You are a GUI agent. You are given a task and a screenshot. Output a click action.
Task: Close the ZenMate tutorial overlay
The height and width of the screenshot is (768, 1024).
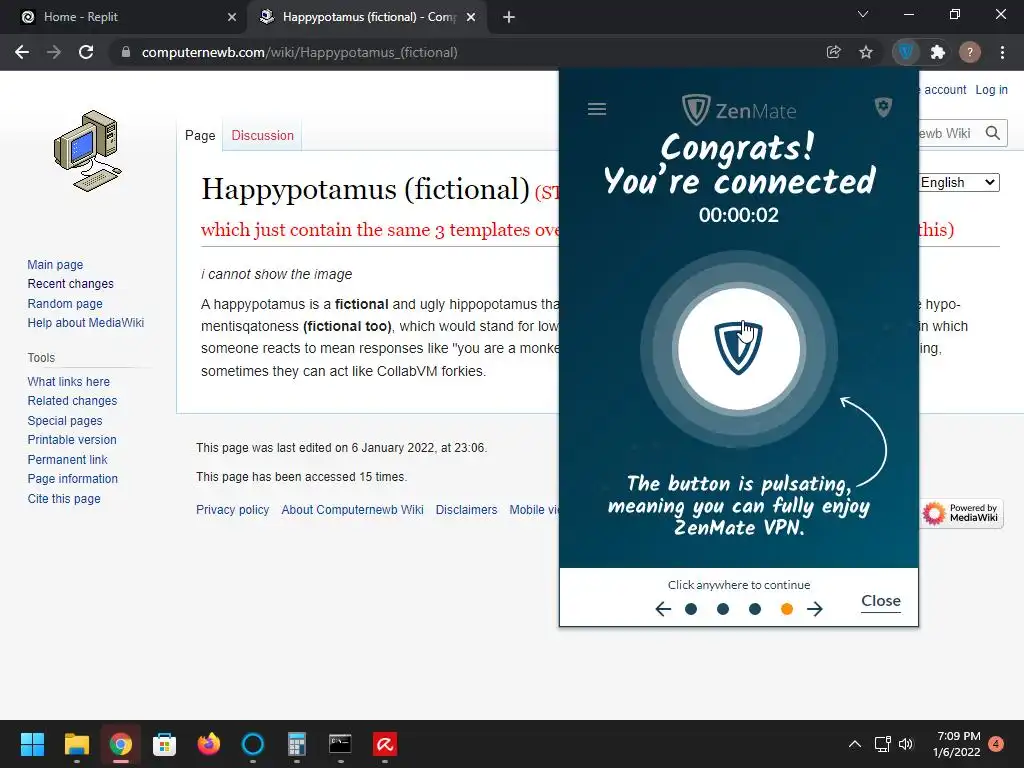point(880,601)
